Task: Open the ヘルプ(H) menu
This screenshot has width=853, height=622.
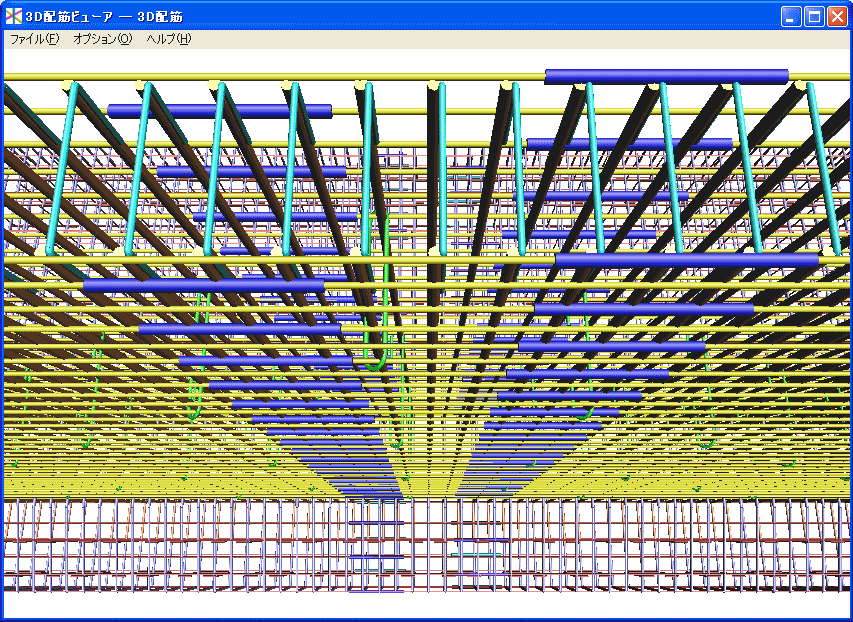Action: pos(168,39)
